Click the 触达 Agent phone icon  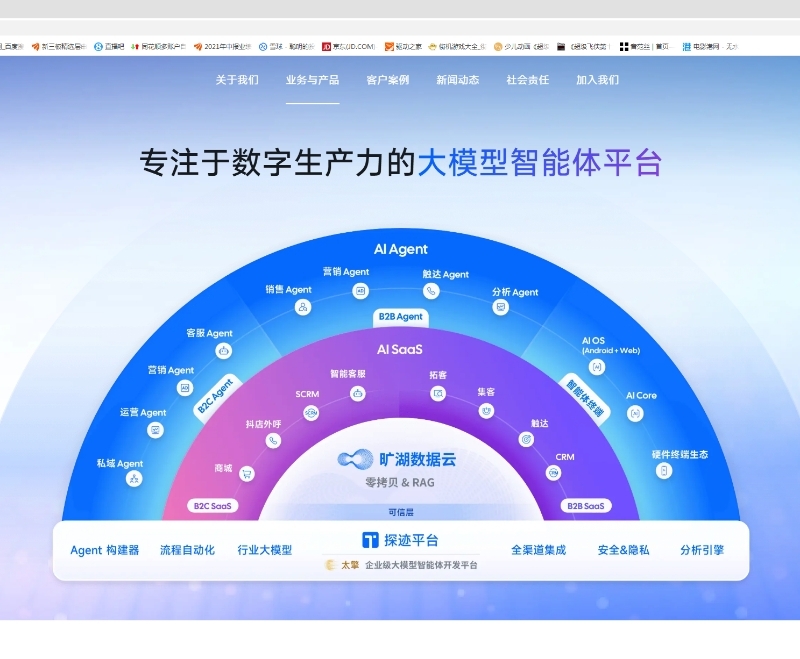431,291
